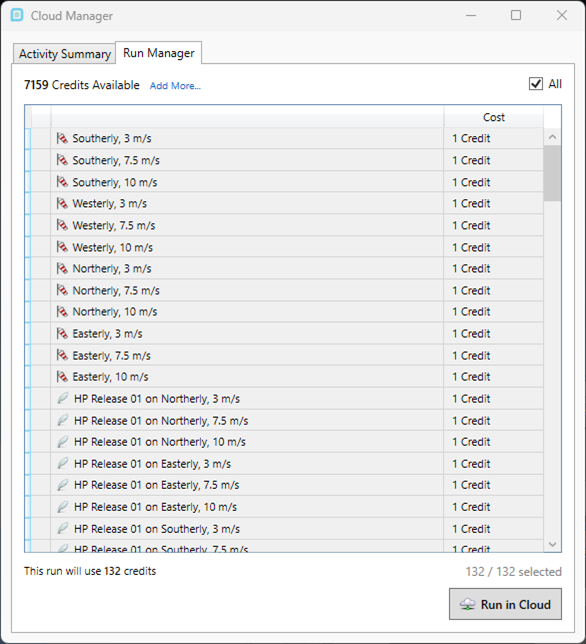
Task: Toggle row selector for Southerly, 7.5 m/s
Action: pos(41,160)
